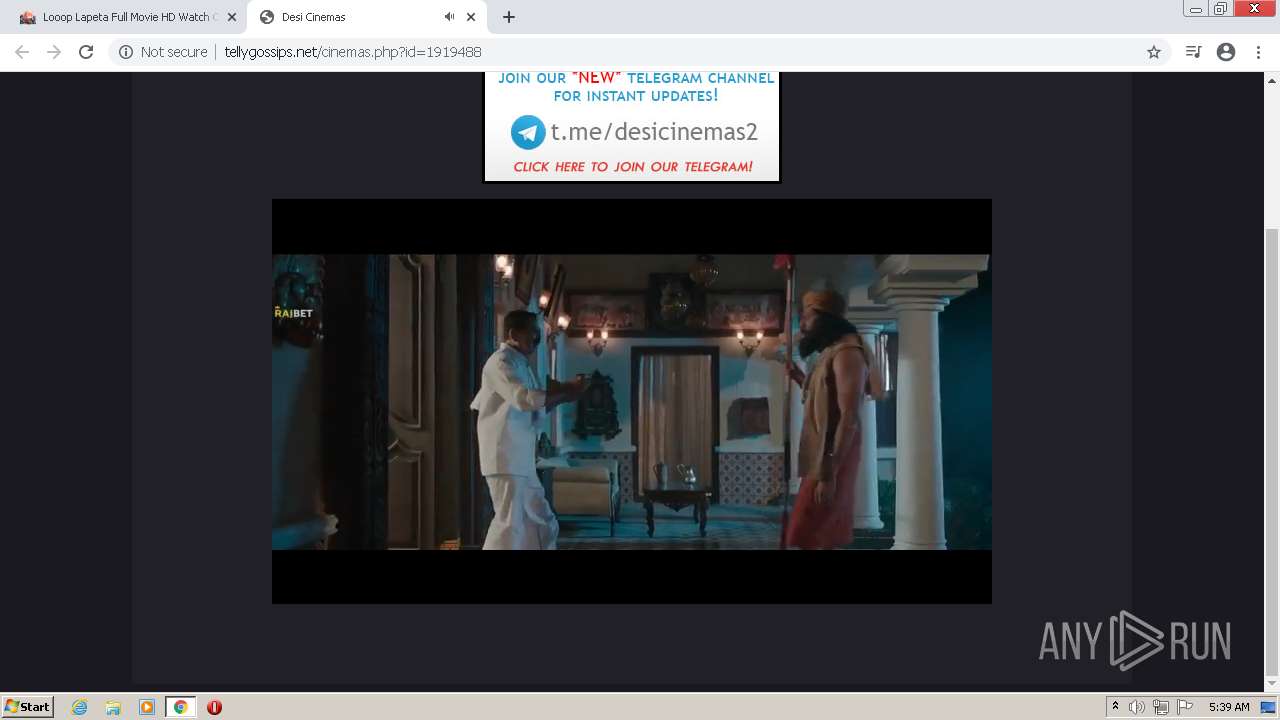The width and height of the screenshot is (1280, 720).
Task: Open the Action Center flag icon
Action: point(1185,707)
